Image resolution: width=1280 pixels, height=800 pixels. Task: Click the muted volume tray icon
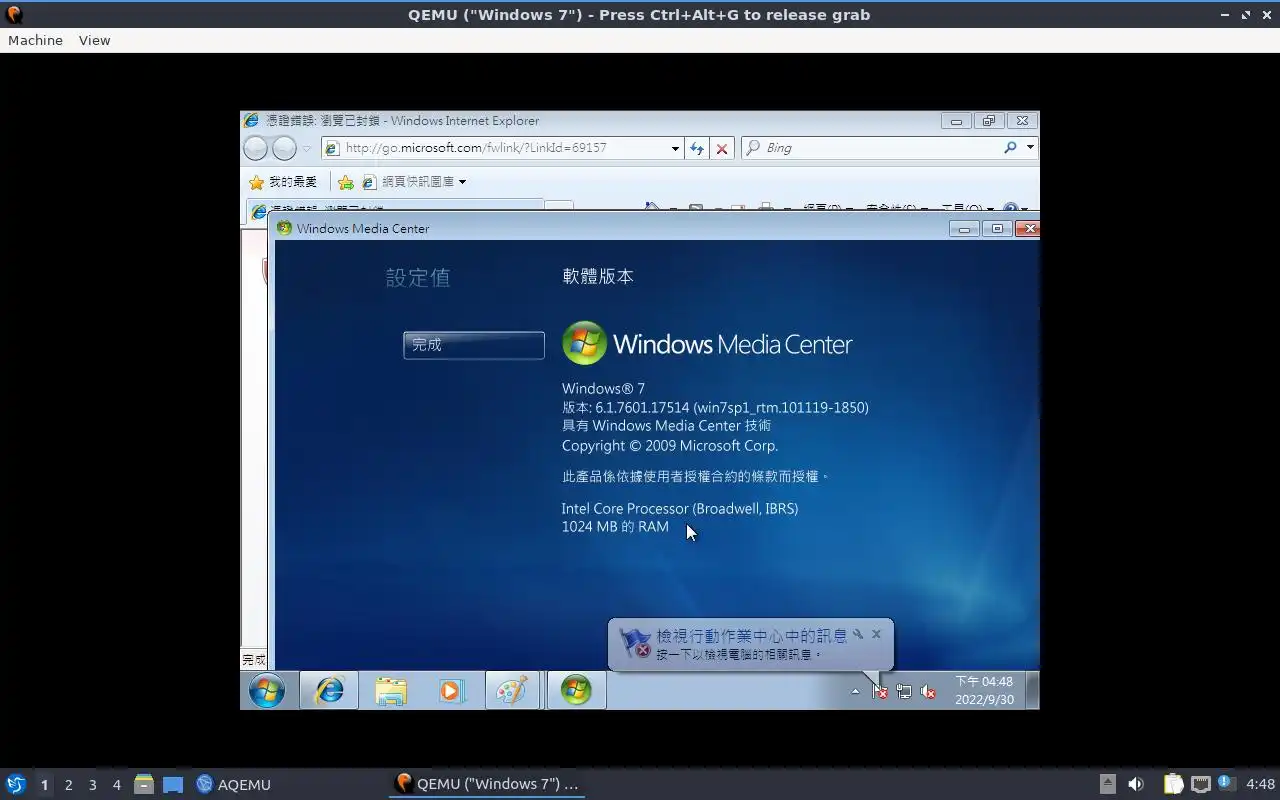point(928,691)
